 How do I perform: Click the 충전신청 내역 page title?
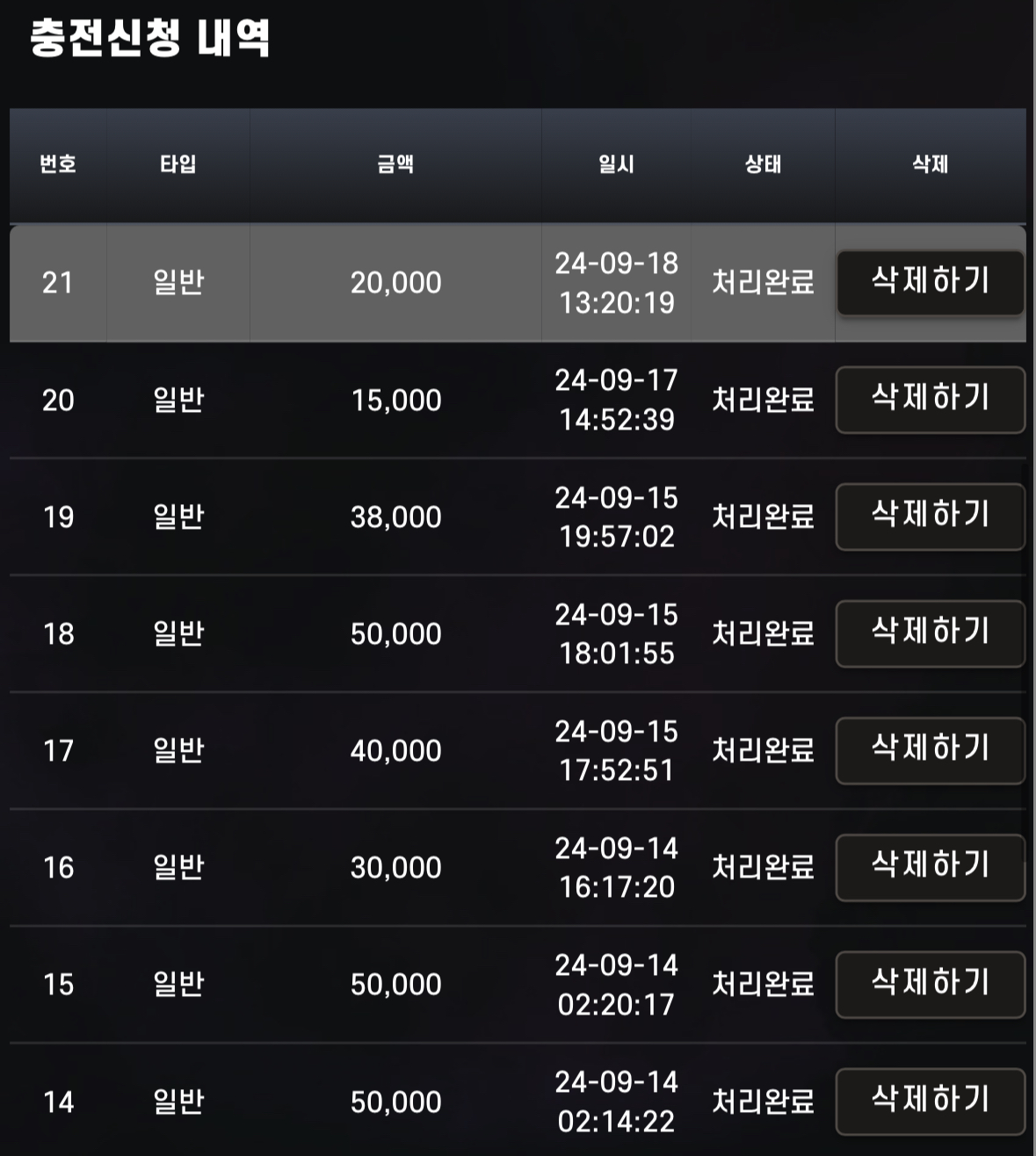coord(149,38)
